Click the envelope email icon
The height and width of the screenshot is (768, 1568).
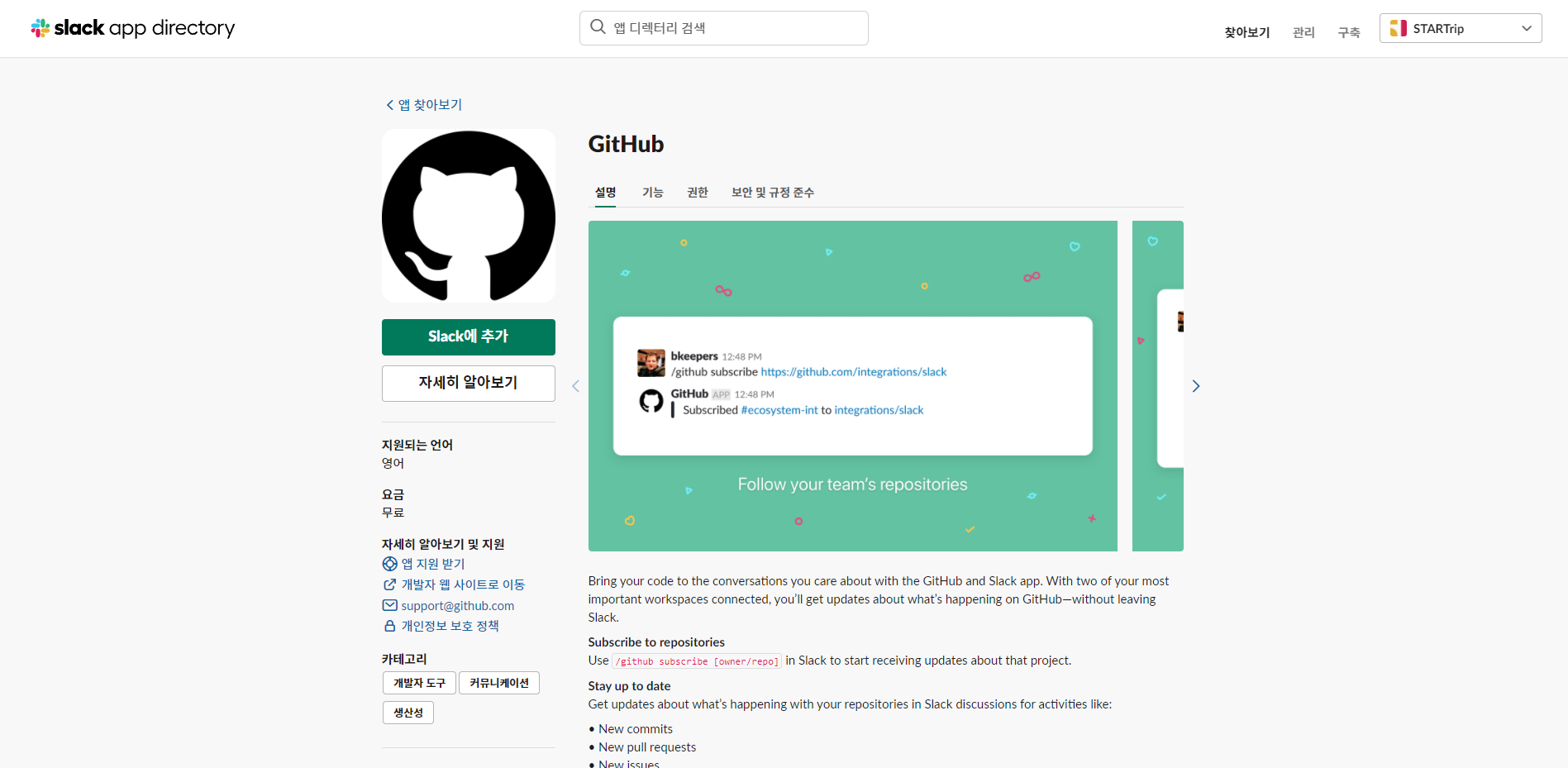pos(390,605)
